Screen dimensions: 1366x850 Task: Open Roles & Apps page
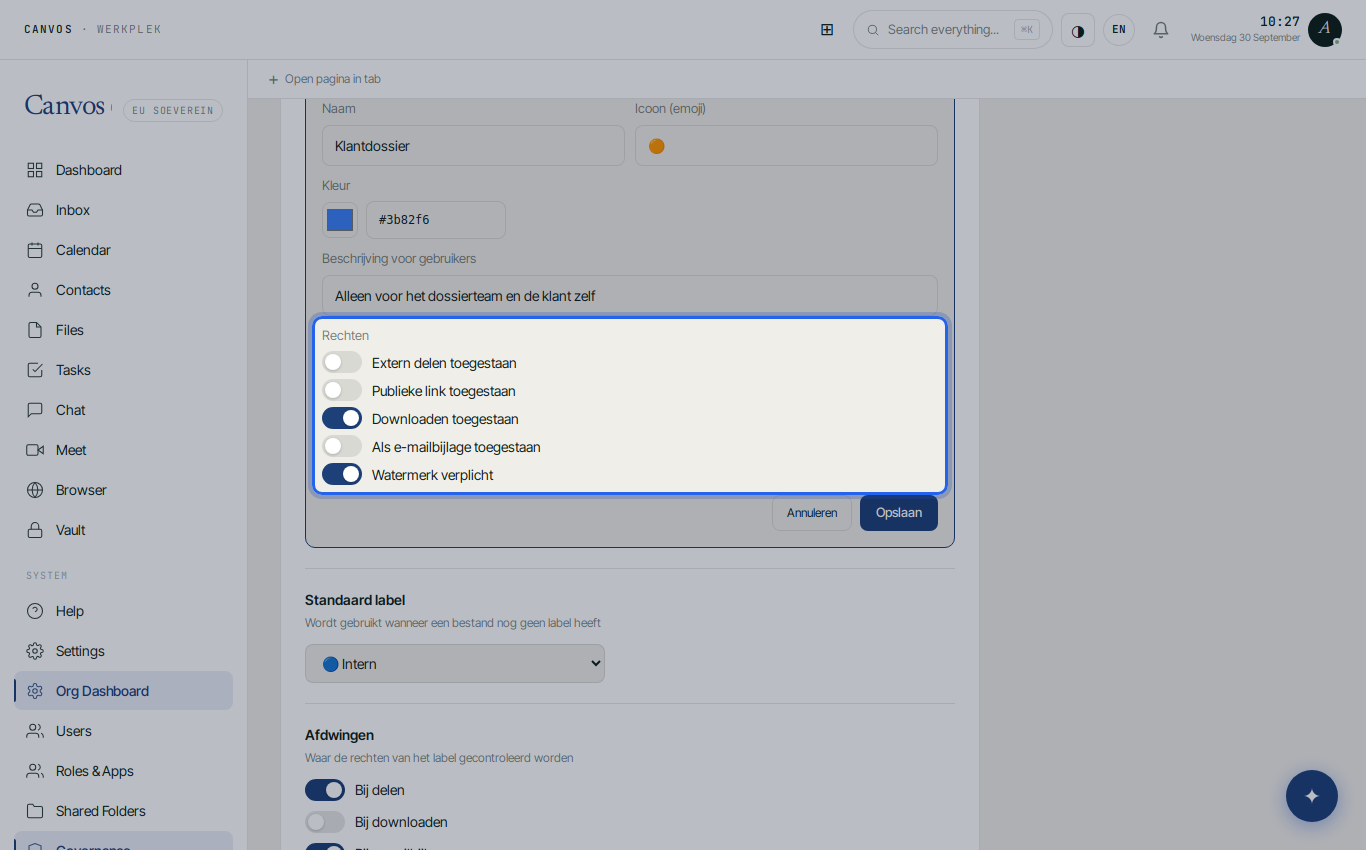click(123, 771)
